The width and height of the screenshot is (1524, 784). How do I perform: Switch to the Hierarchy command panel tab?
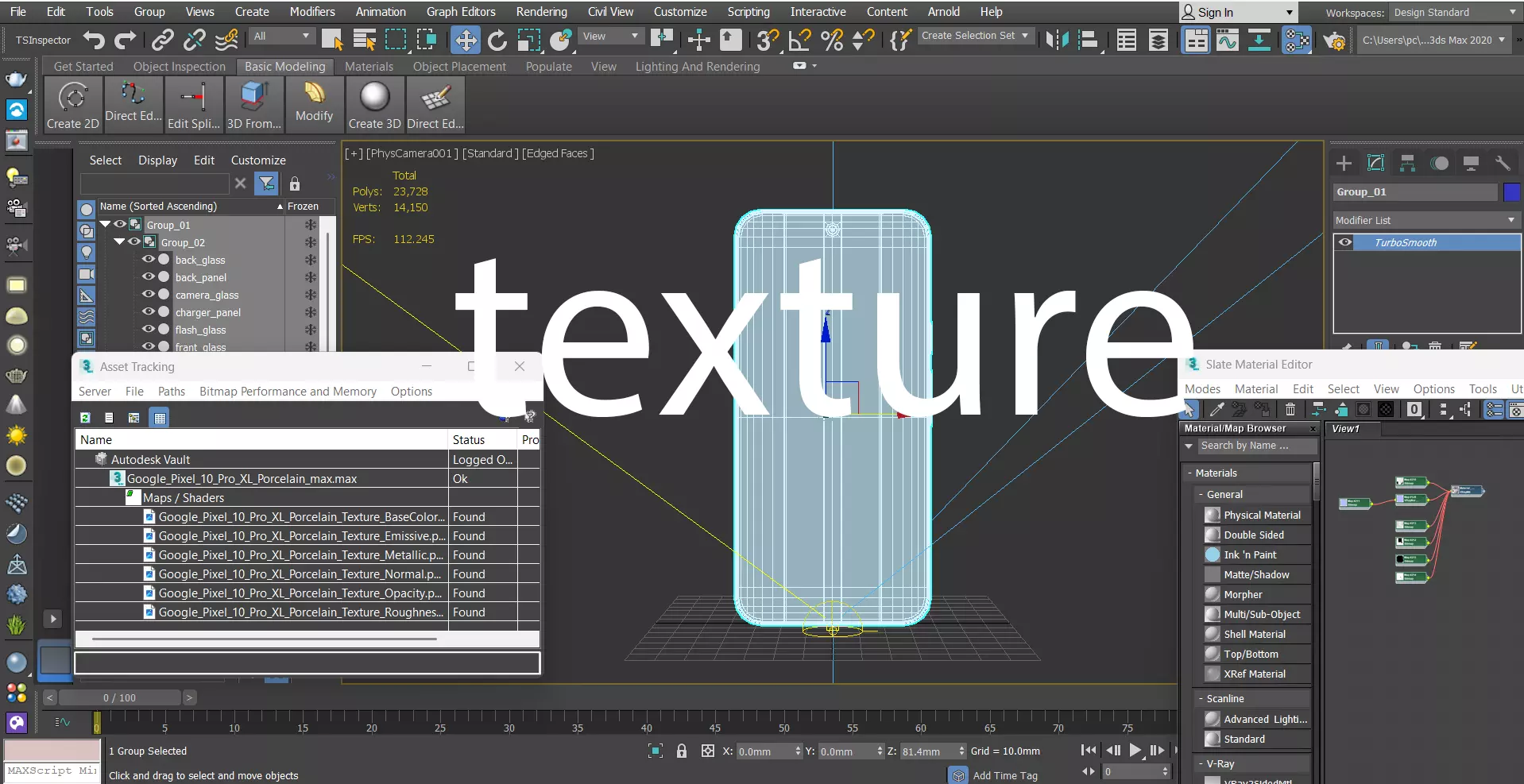tap(1407, 164)
